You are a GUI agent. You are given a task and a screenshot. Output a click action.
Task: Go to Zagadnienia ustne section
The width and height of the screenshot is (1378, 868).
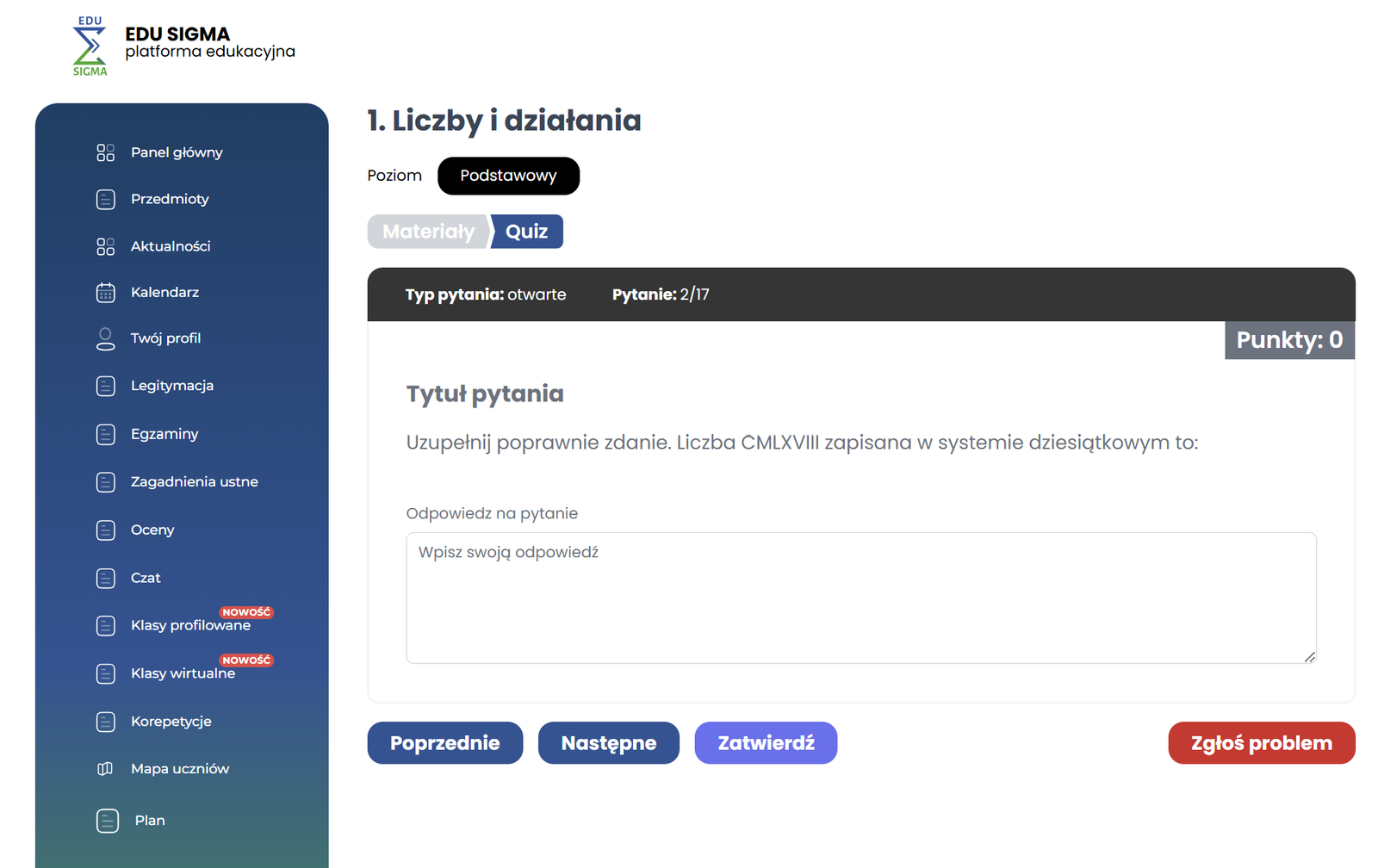[x=194, y=482]
